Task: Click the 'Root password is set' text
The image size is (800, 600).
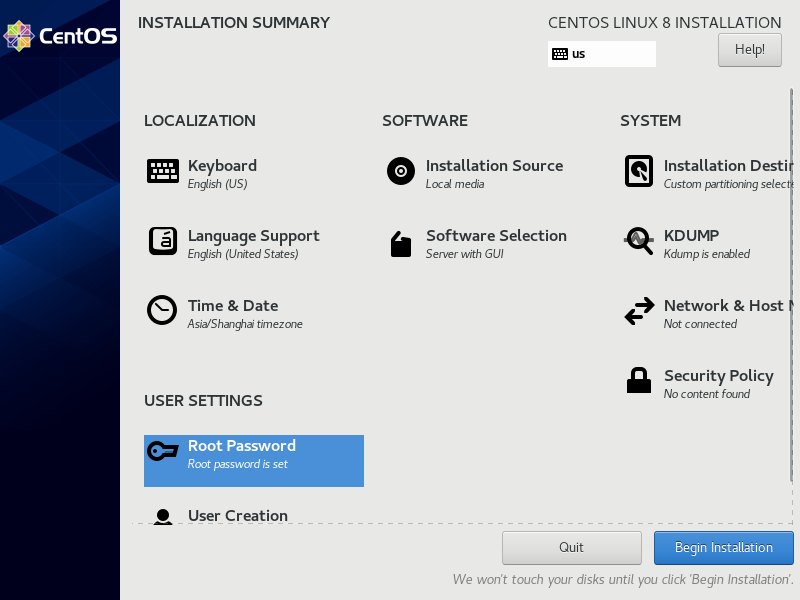Action: pyautogui.click(x=238, y=464)
